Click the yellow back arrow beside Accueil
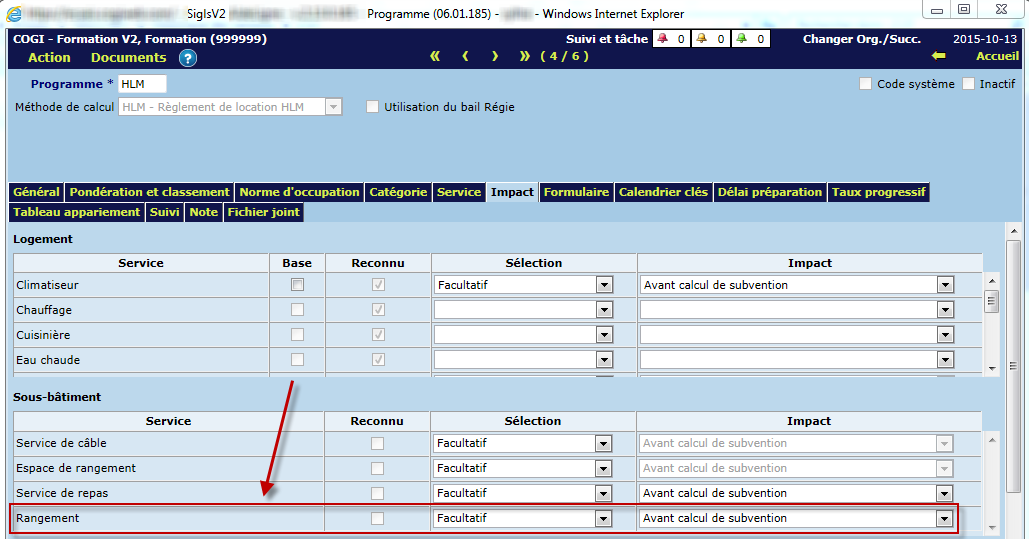This screenshot has width=1029, height=539. [x=938, y=56]
